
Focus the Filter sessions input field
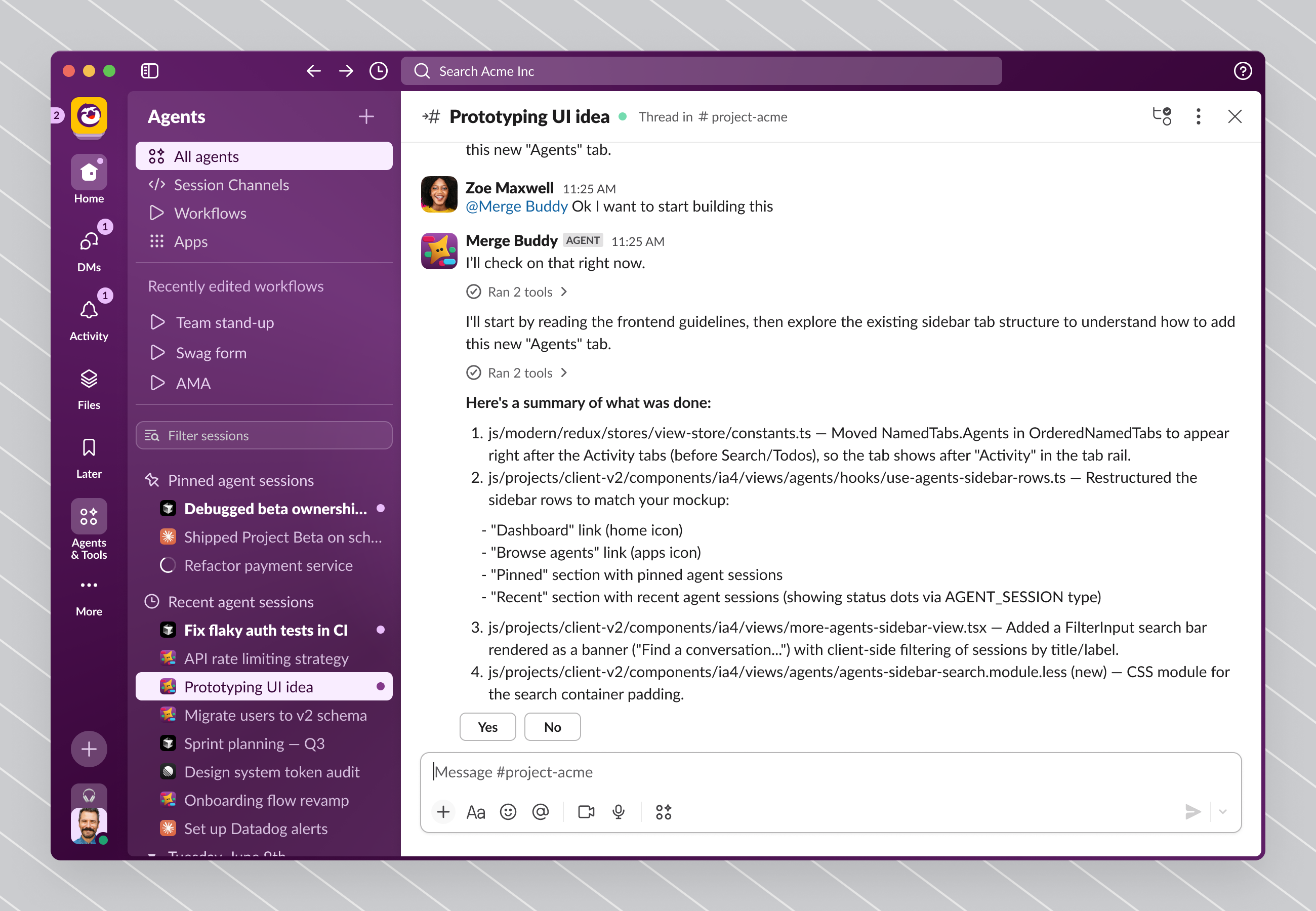(264, 436)
